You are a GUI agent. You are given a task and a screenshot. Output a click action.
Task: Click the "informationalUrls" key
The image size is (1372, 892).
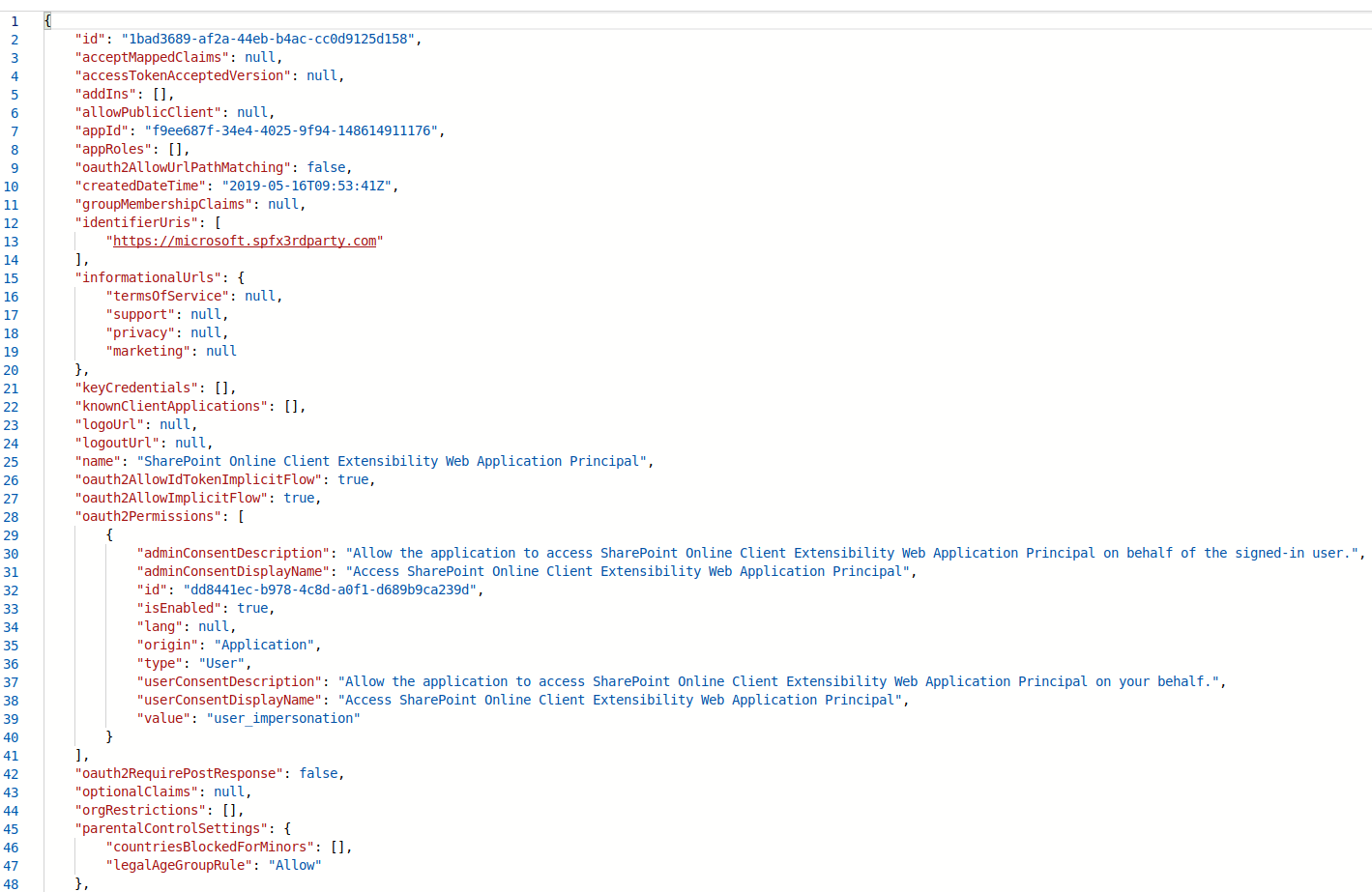tap(148, 277)
